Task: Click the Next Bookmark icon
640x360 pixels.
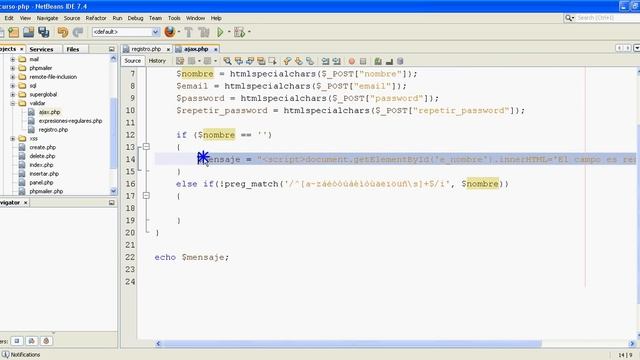Action: click(x=299, y=61)
